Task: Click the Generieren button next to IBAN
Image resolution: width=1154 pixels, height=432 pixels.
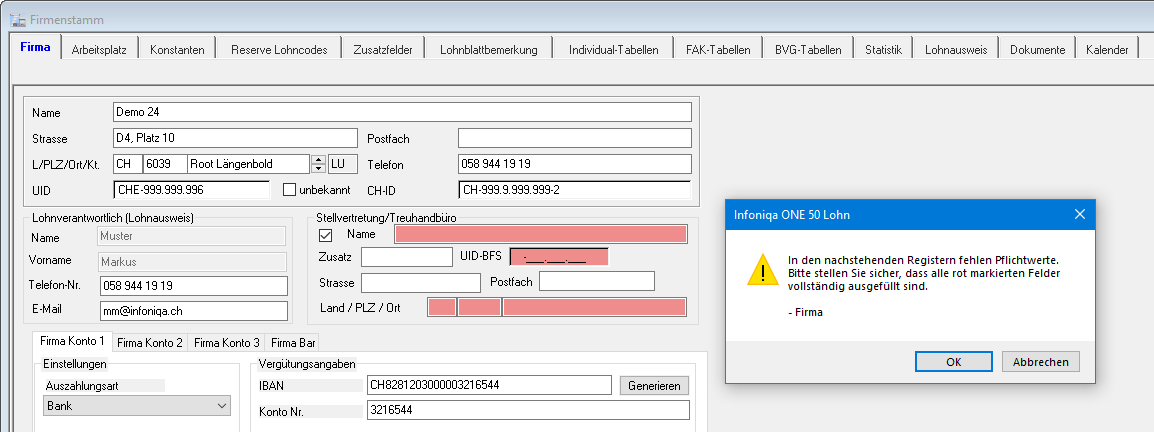Action: tap(654, 385)
